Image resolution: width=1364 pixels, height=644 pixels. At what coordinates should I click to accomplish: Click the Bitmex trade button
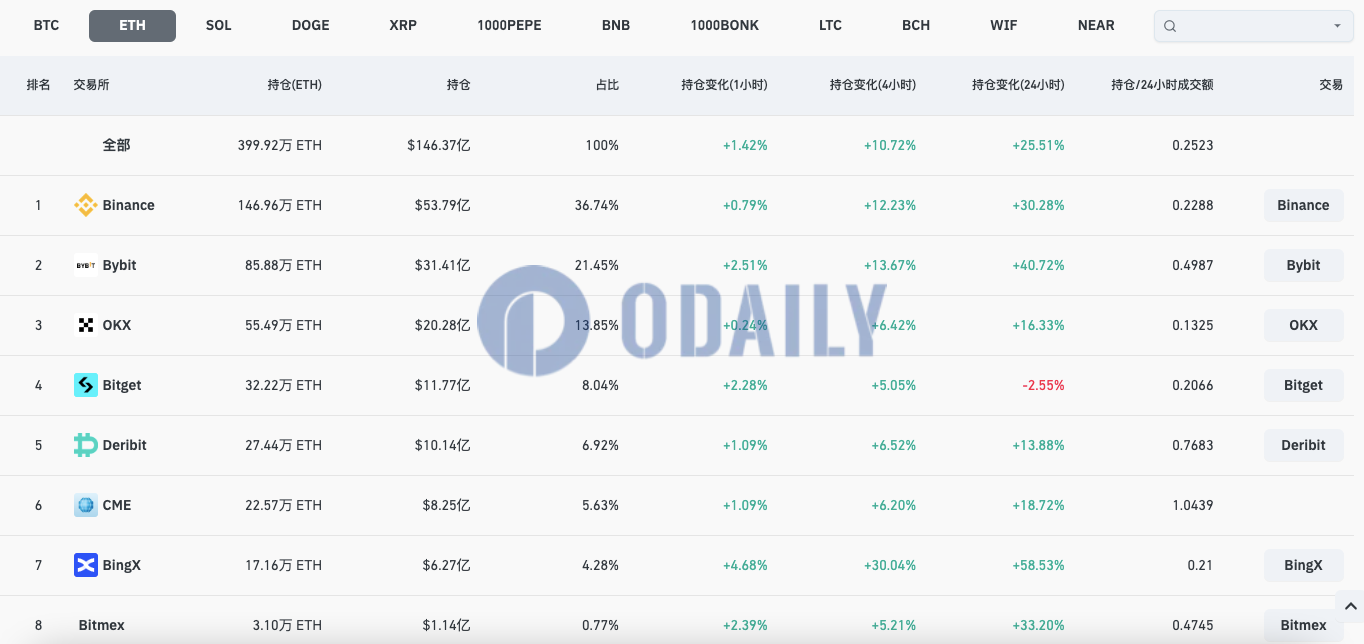click(1303, 625)
